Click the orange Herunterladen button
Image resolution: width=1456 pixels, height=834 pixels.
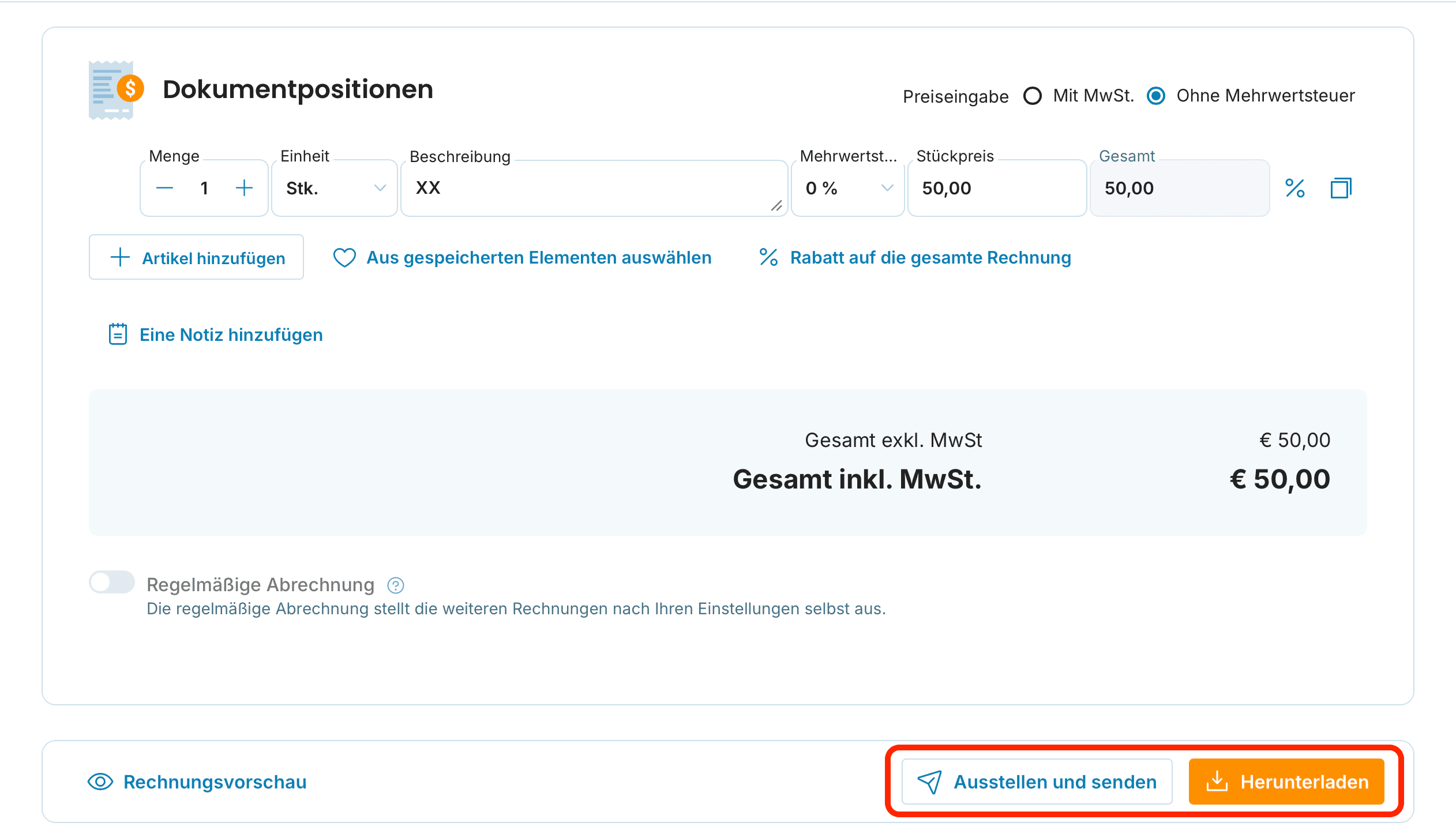1286,782
